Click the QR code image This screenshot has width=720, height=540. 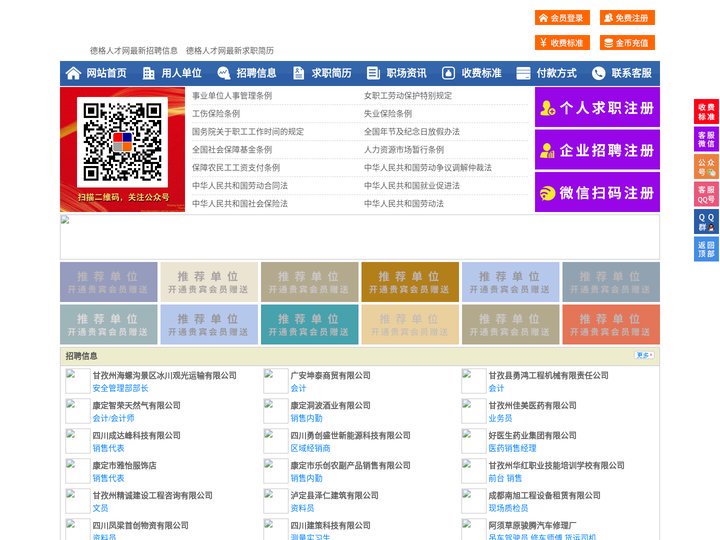click(122, 142)
